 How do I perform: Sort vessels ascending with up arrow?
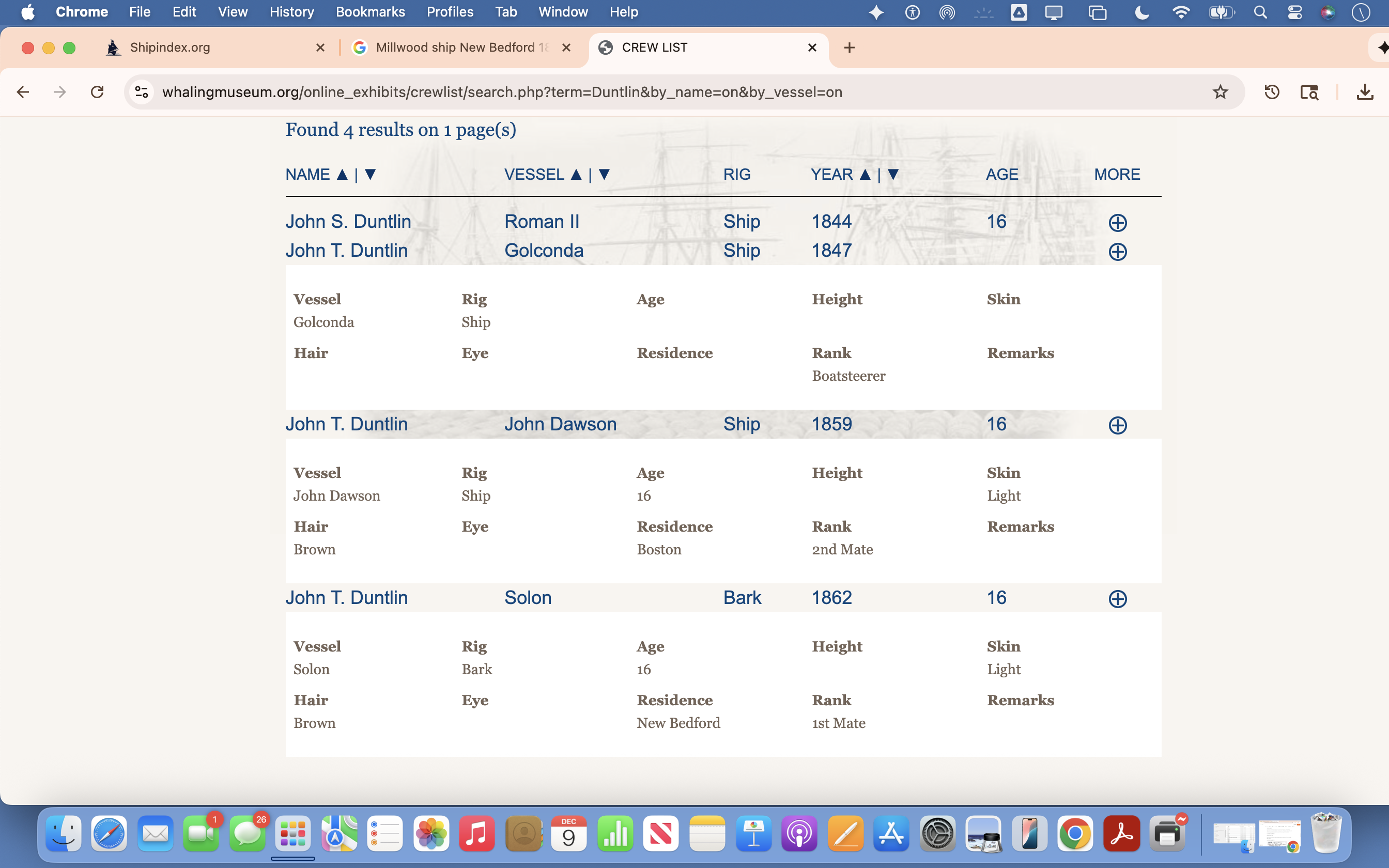tap(576, 175)
